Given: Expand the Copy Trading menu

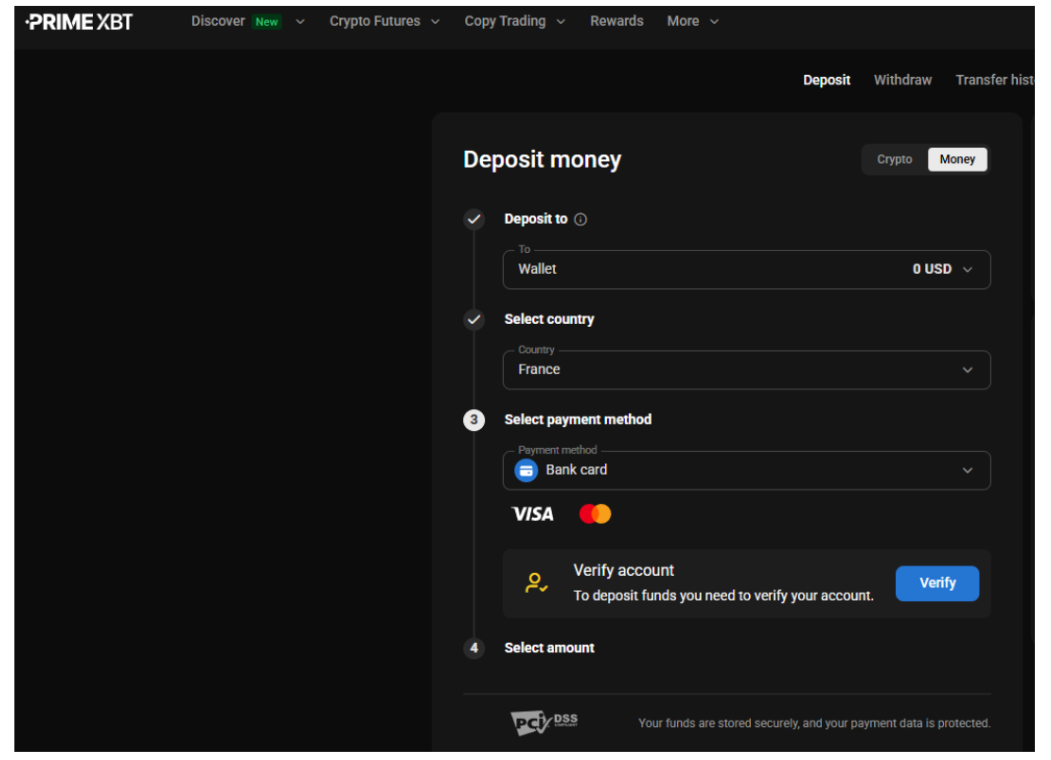Looking at the screenshot, I should [x=515, y=21].
